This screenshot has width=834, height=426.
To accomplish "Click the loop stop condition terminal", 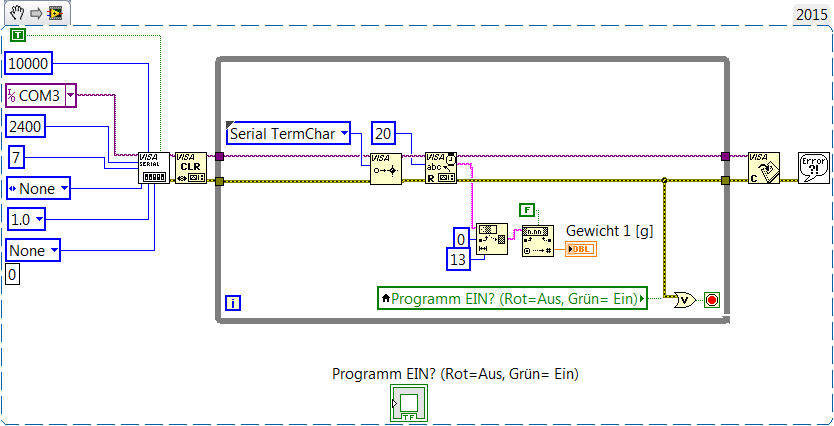I will pyautogui.click(x=712, y=300).
